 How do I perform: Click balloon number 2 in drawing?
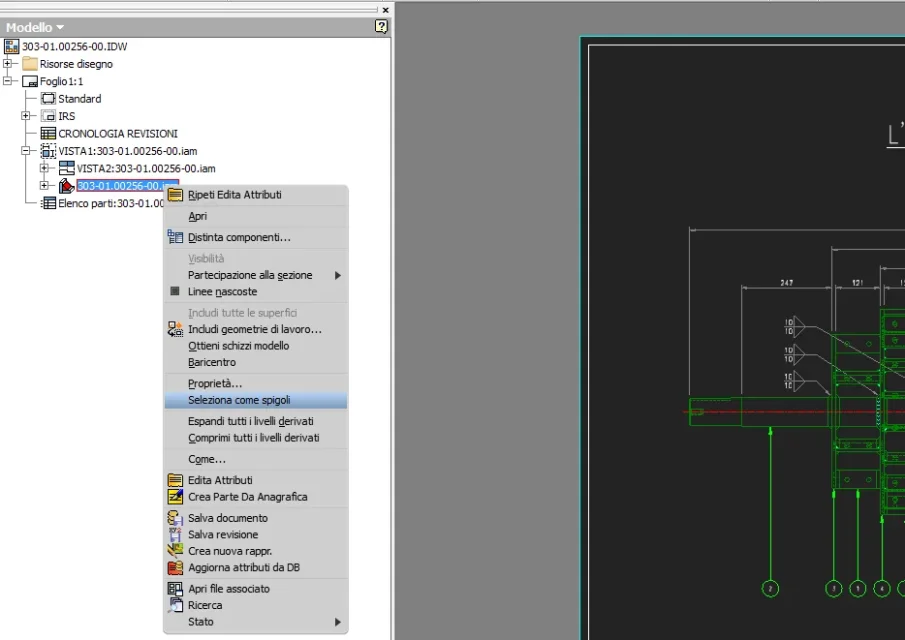click(x=770, y=589)
